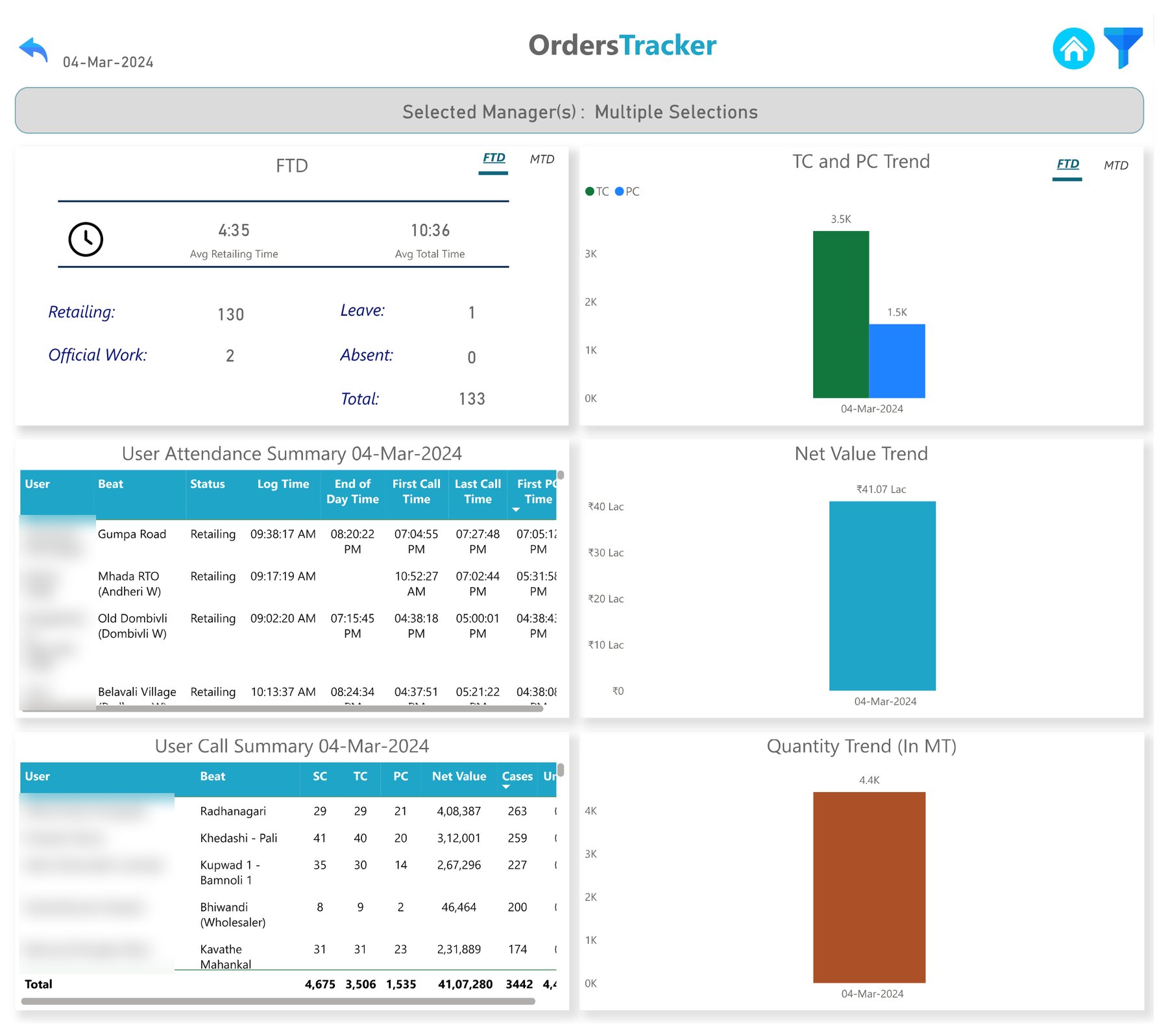Click the Total count 133
The image size is (1168, 1036).
[x=472, y=399]
